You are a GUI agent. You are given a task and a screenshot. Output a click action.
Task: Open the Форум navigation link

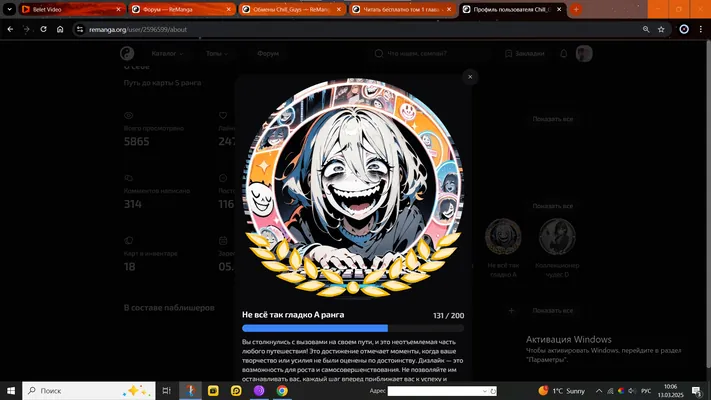(268, 54)
